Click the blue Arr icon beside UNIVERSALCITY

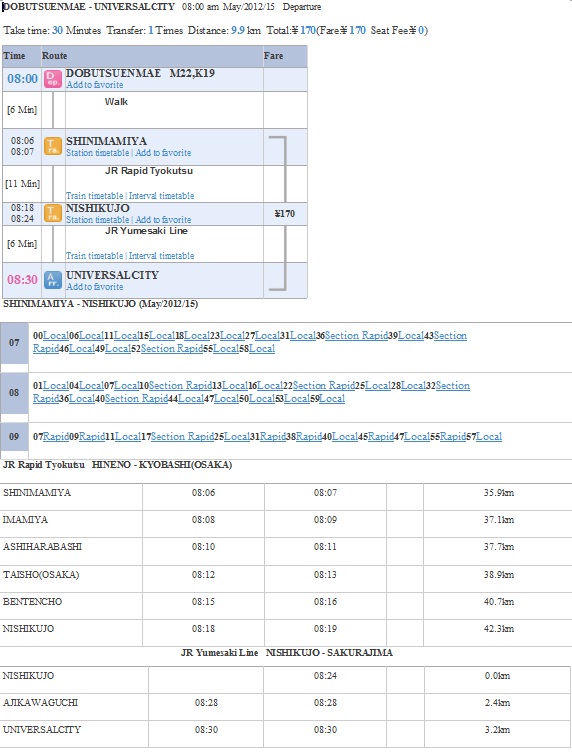click(x=52, y=280)
